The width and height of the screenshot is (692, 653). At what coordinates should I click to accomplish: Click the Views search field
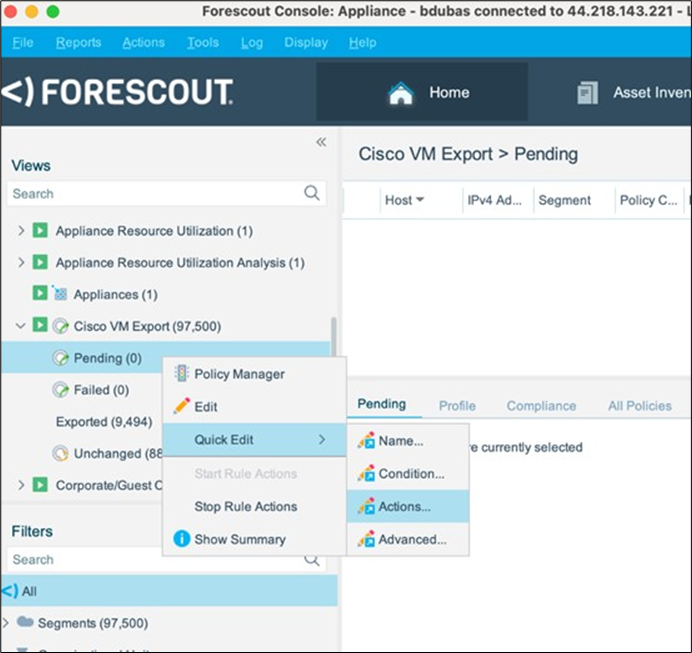pos(167,193)
